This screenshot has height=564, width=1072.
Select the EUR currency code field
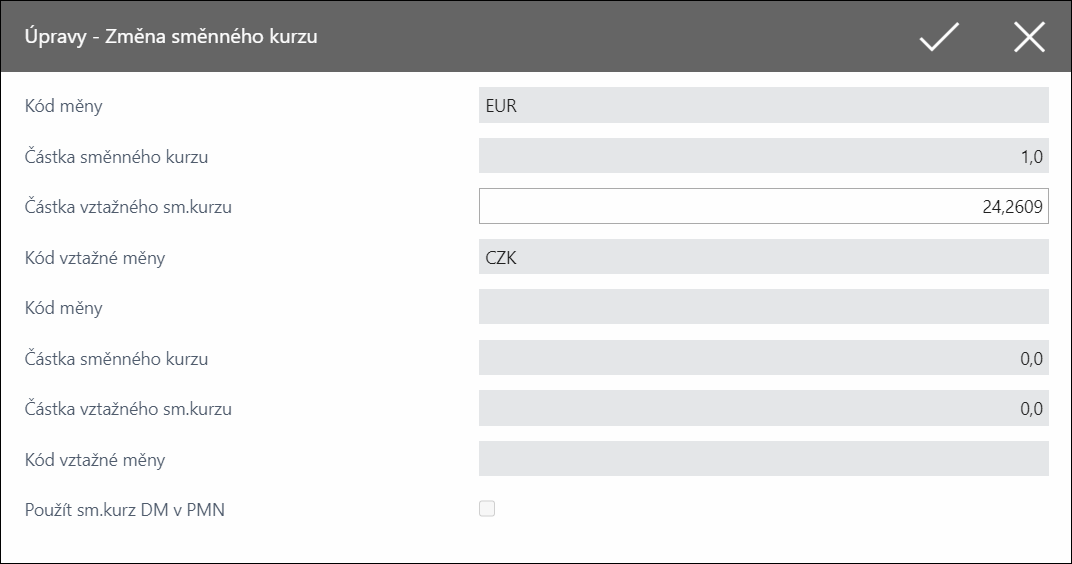(764, 105)
